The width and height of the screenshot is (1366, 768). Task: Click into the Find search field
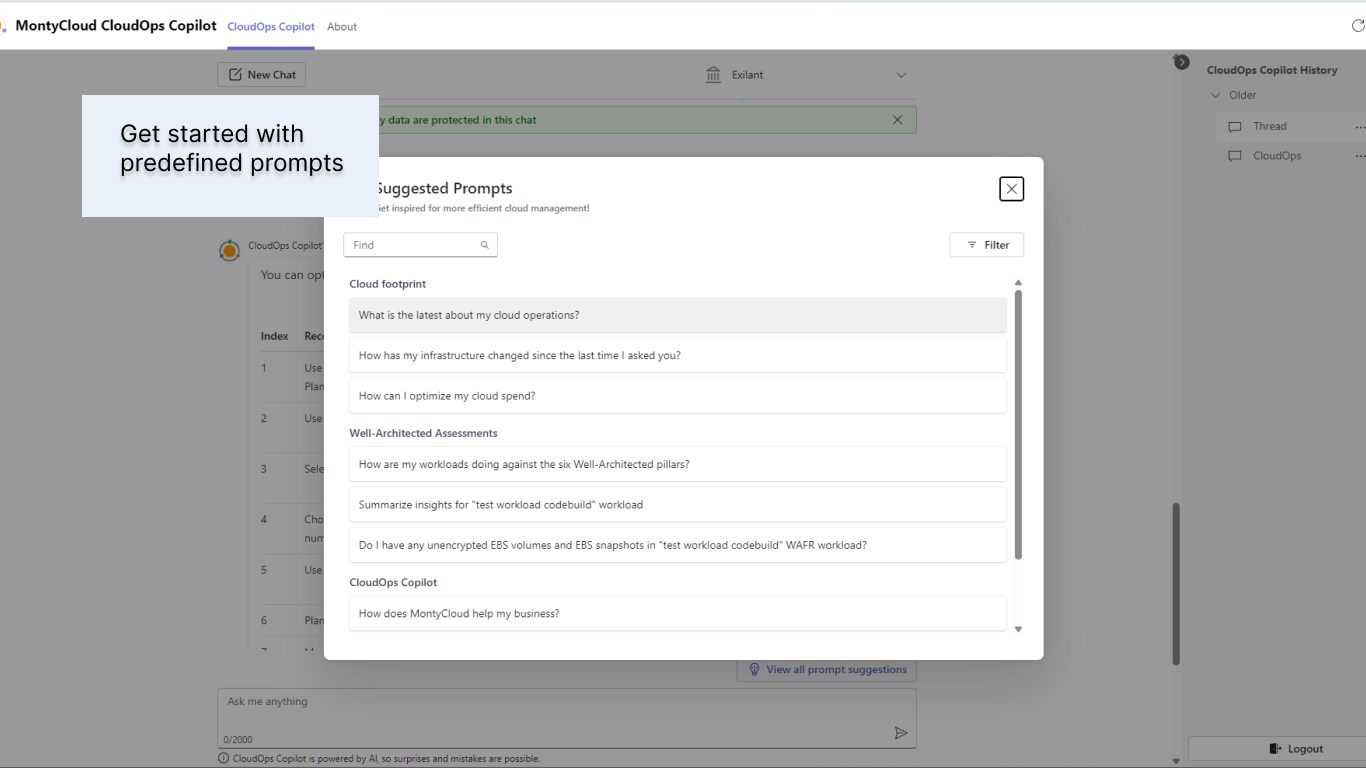420,245
